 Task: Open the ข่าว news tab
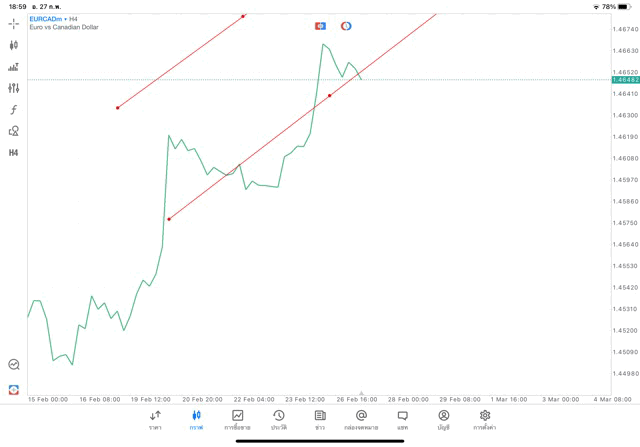pyautogui.click(x=320, y=420)
